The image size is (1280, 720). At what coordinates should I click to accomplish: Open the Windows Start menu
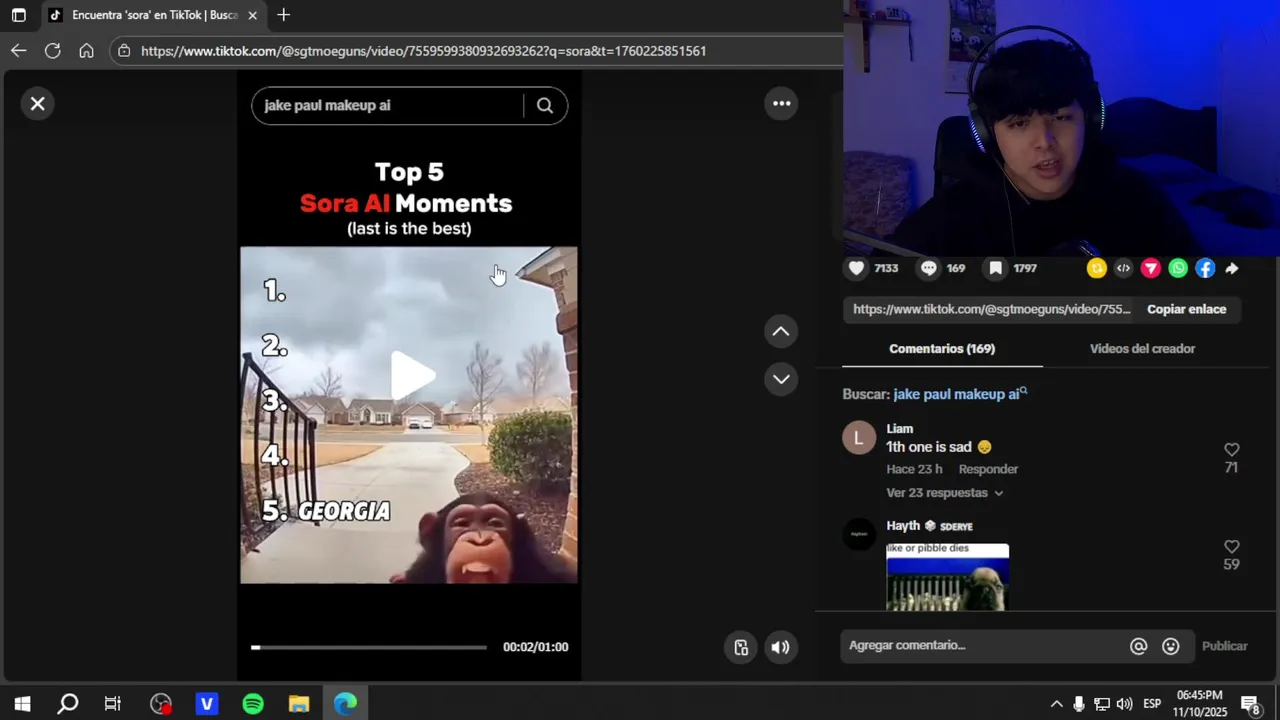pos(22,704)
